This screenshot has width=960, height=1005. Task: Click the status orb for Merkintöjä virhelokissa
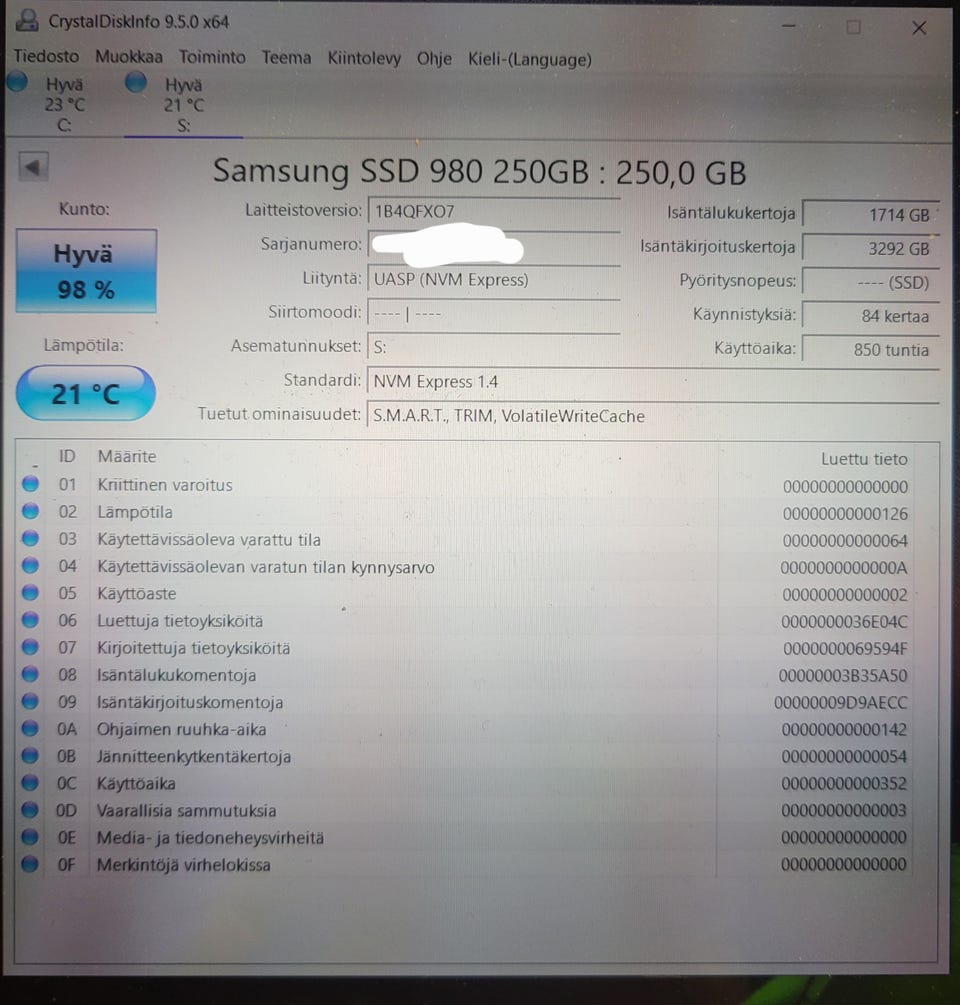click(30, 863)
